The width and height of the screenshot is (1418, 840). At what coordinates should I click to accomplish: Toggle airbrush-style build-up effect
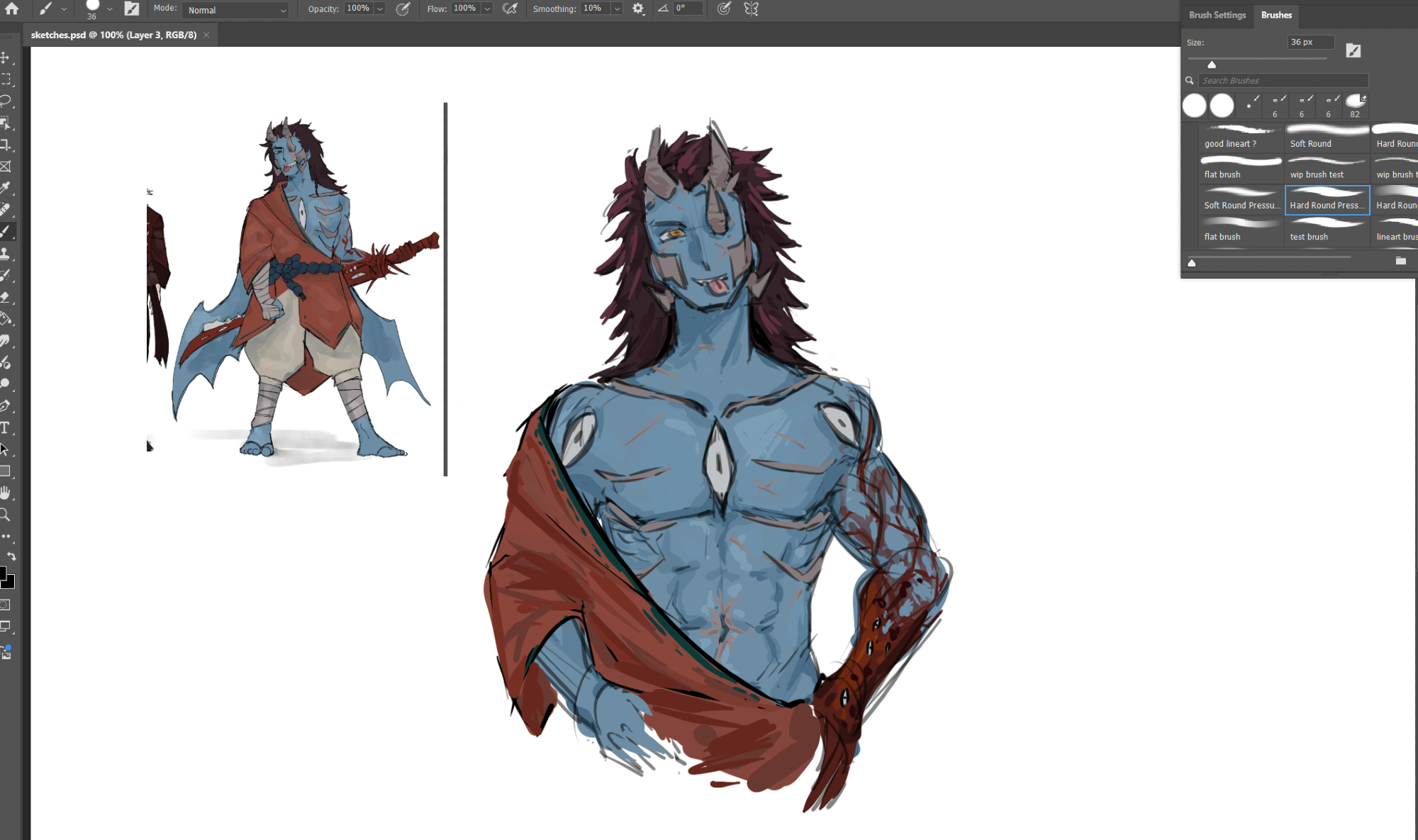(x=510, y=9)
